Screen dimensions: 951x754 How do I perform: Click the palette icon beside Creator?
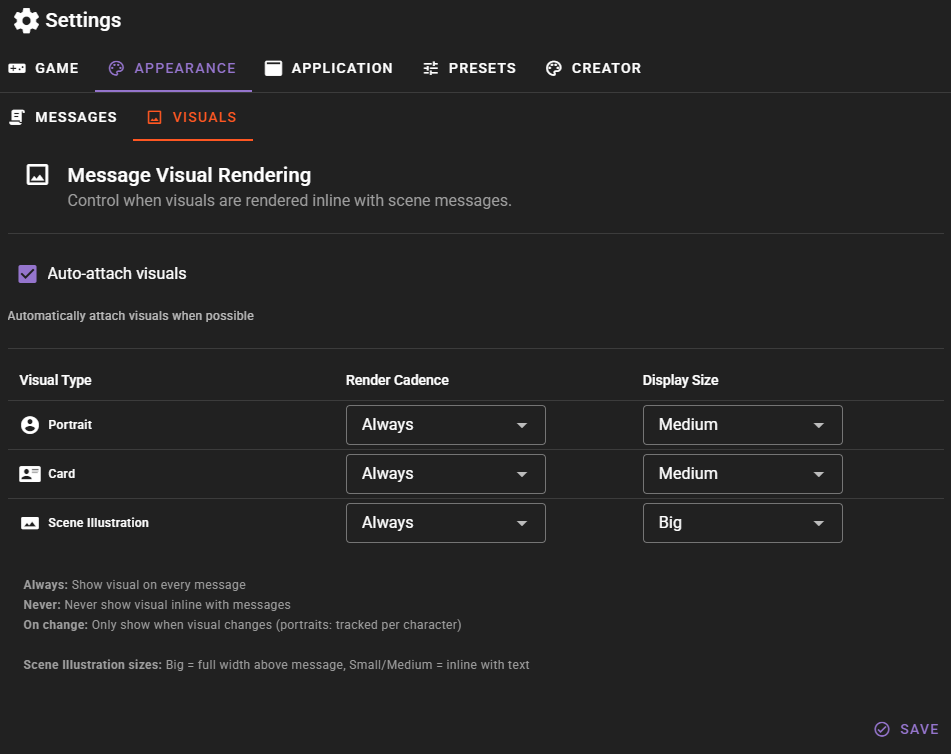(554, 68)
